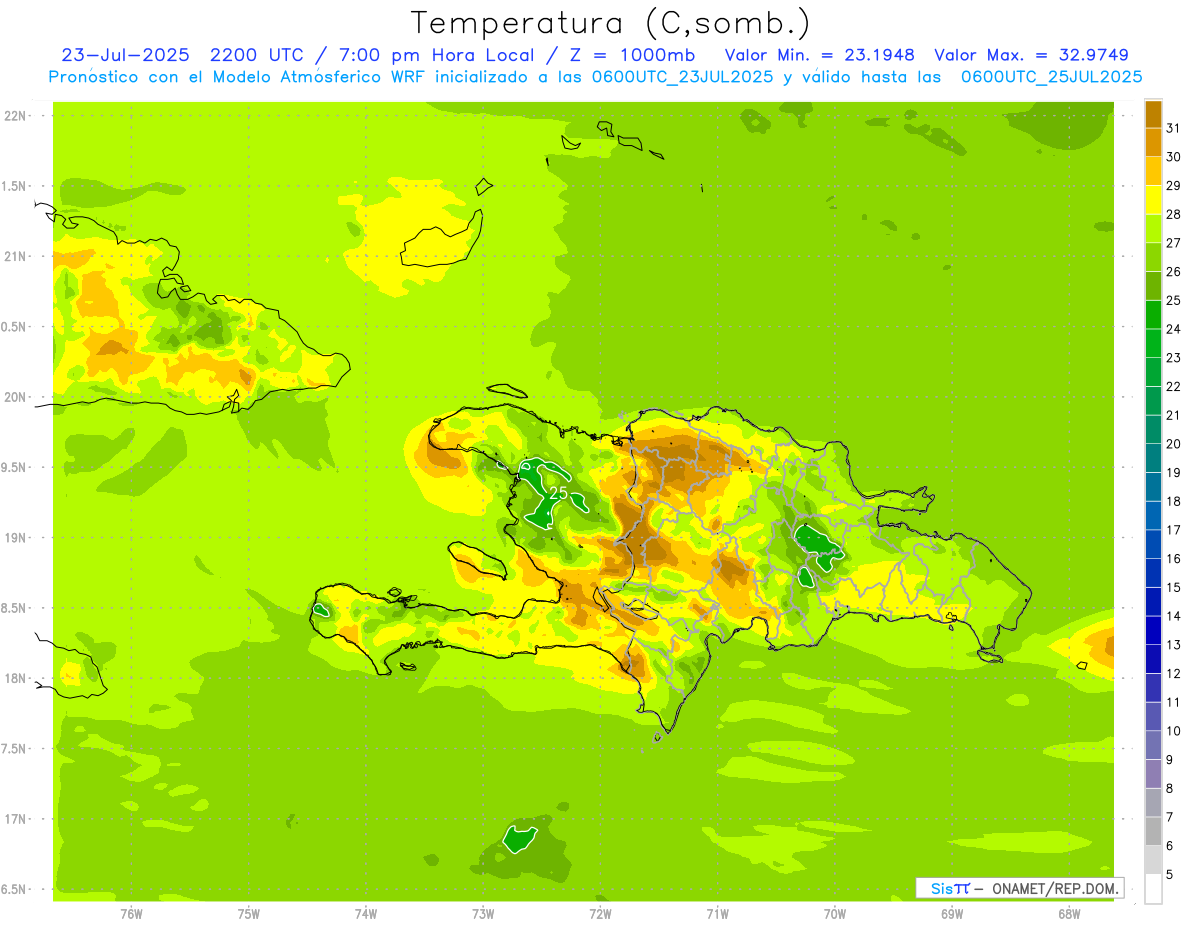Viewport: 1200px width, 927px height.
Task: Click 'Valor Max. = 32.9749' text
Action: coord(1031,55)
